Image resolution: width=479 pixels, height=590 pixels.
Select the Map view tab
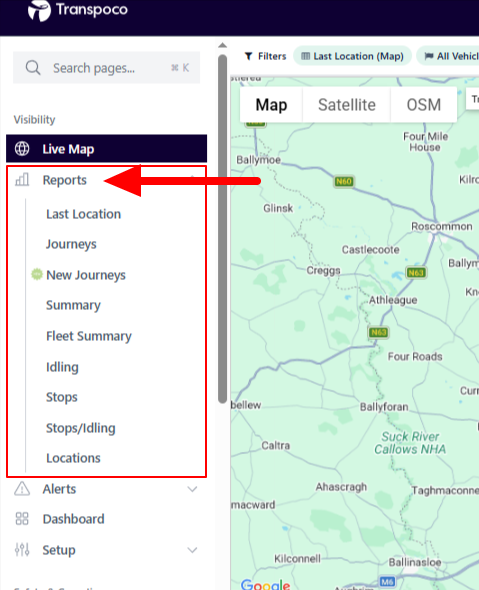(271, 105)
